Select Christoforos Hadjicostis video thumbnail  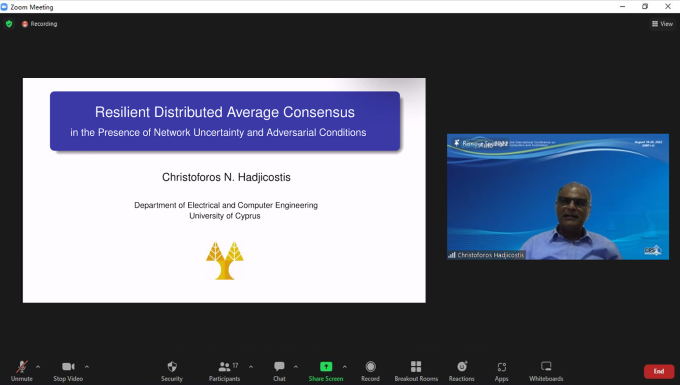558,197
